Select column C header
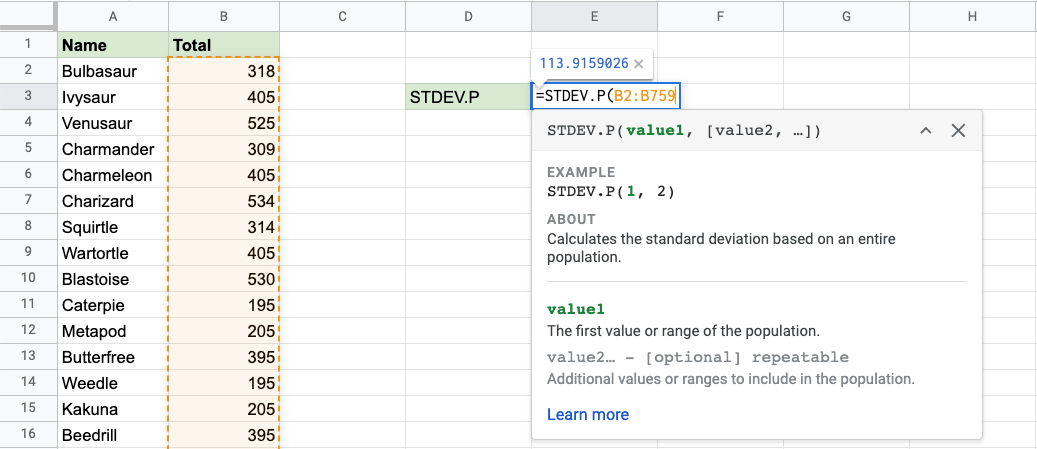 (x=342, y=16)
